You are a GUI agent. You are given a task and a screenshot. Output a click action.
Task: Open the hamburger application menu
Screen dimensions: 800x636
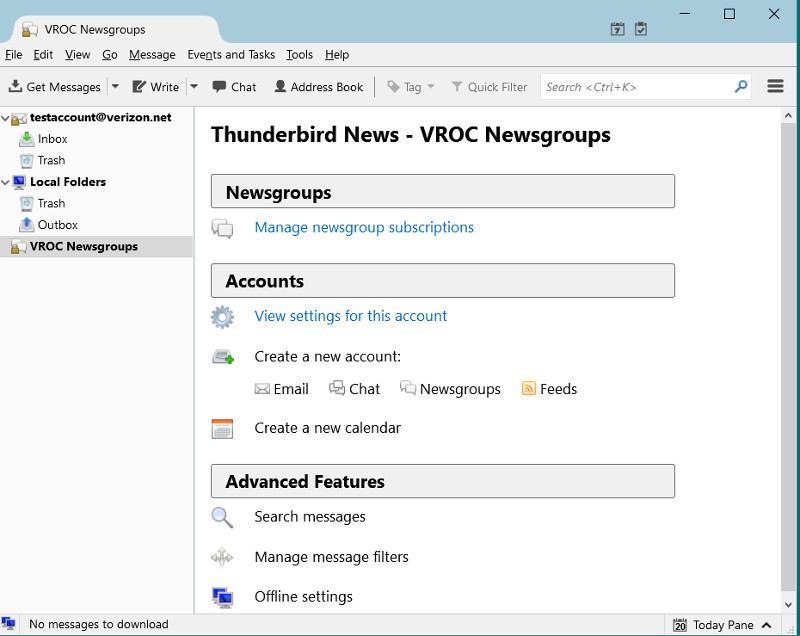(x=775, y=86)
